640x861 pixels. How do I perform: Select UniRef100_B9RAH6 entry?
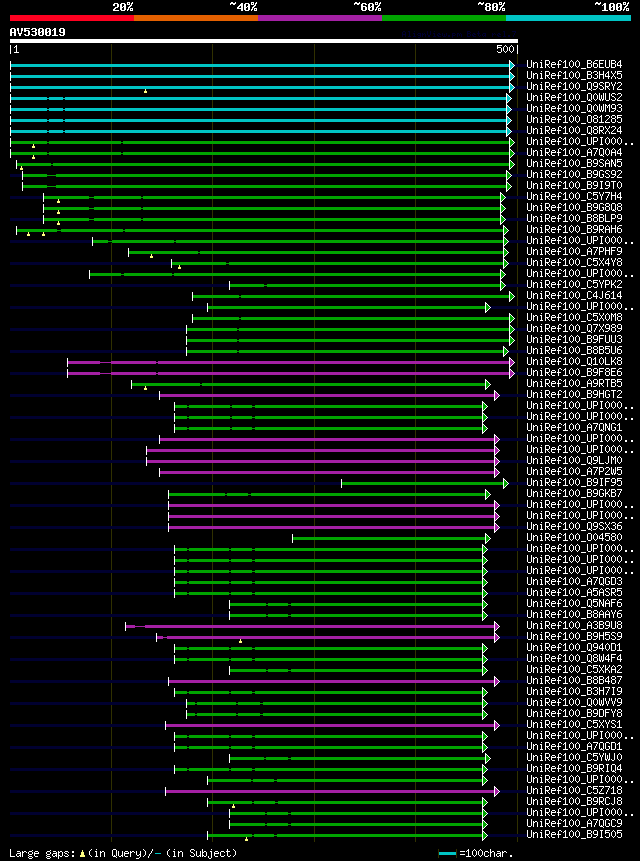(x=574, y=230)
